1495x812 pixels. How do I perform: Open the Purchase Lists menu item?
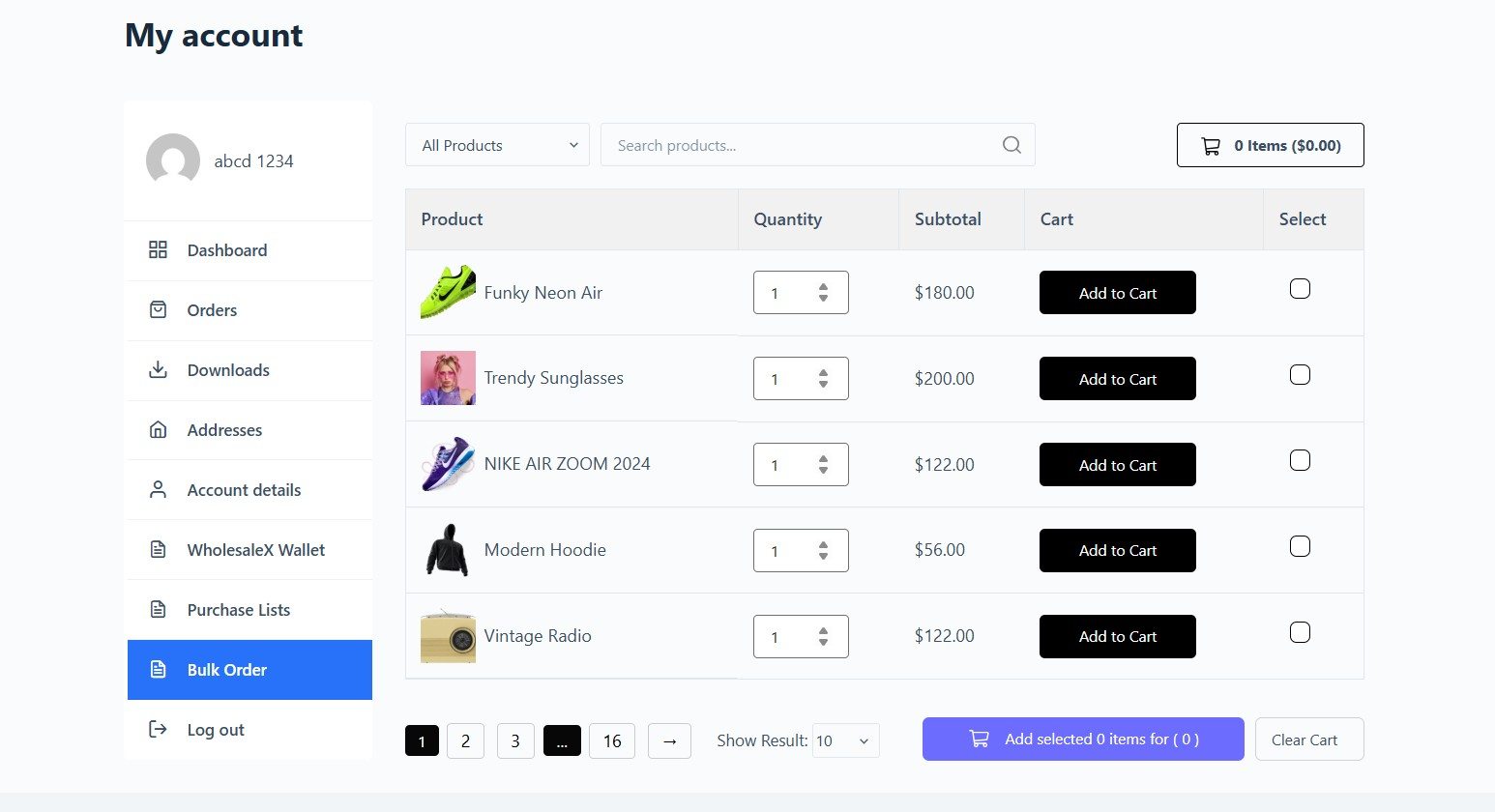coord(239,610)
